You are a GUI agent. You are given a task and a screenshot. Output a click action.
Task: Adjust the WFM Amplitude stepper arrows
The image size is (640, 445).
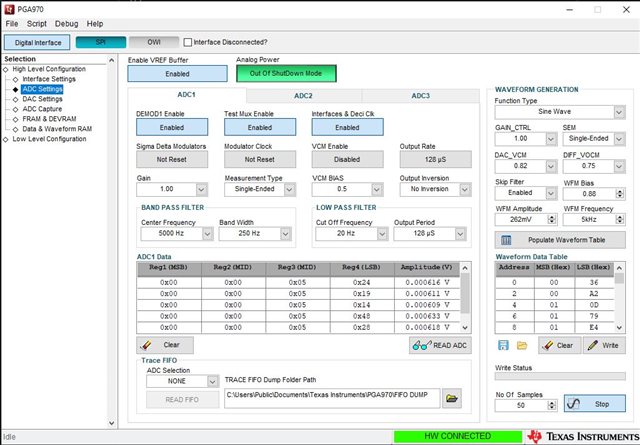[552, 220]
